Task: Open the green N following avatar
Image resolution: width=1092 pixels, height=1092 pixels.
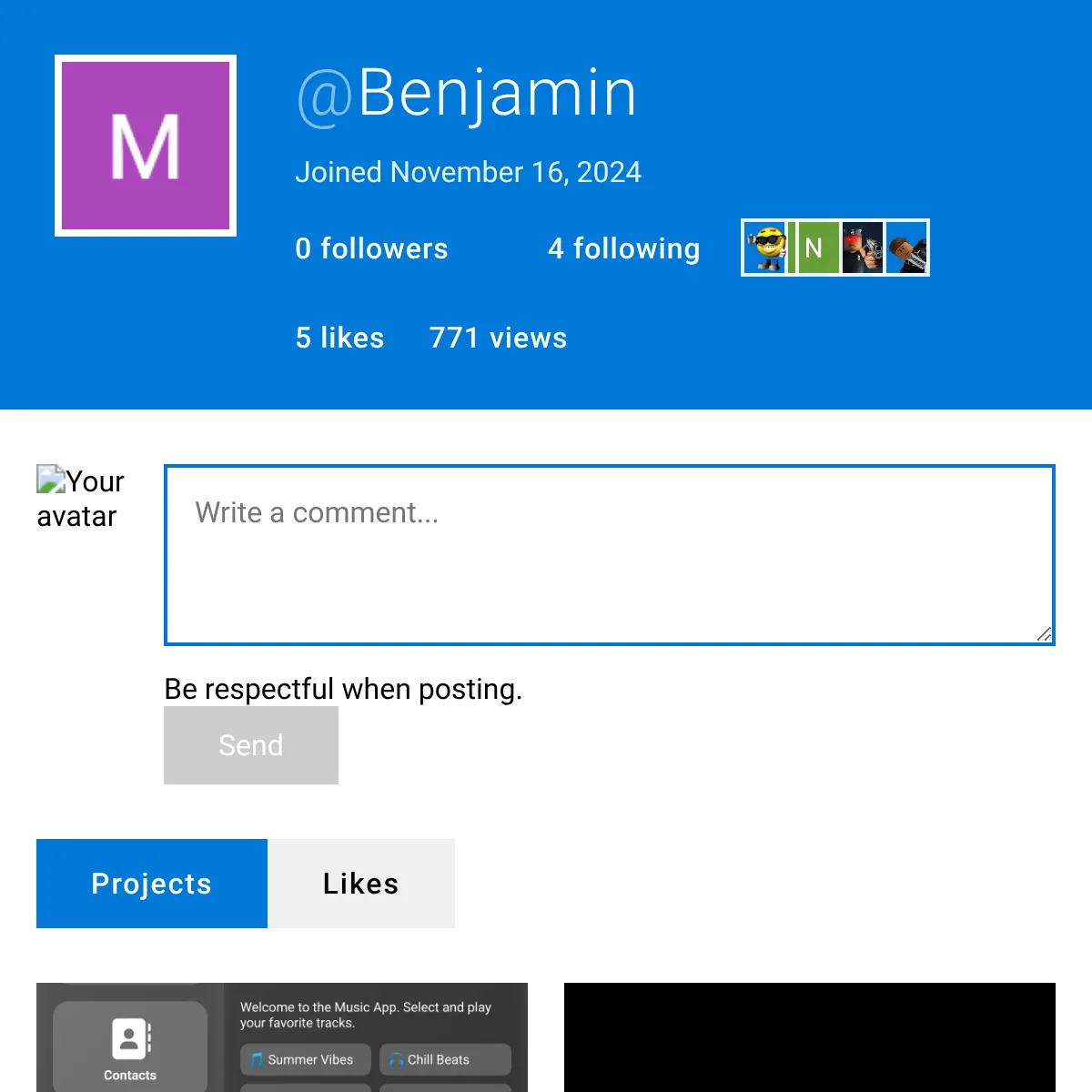Action: point(814,248)
